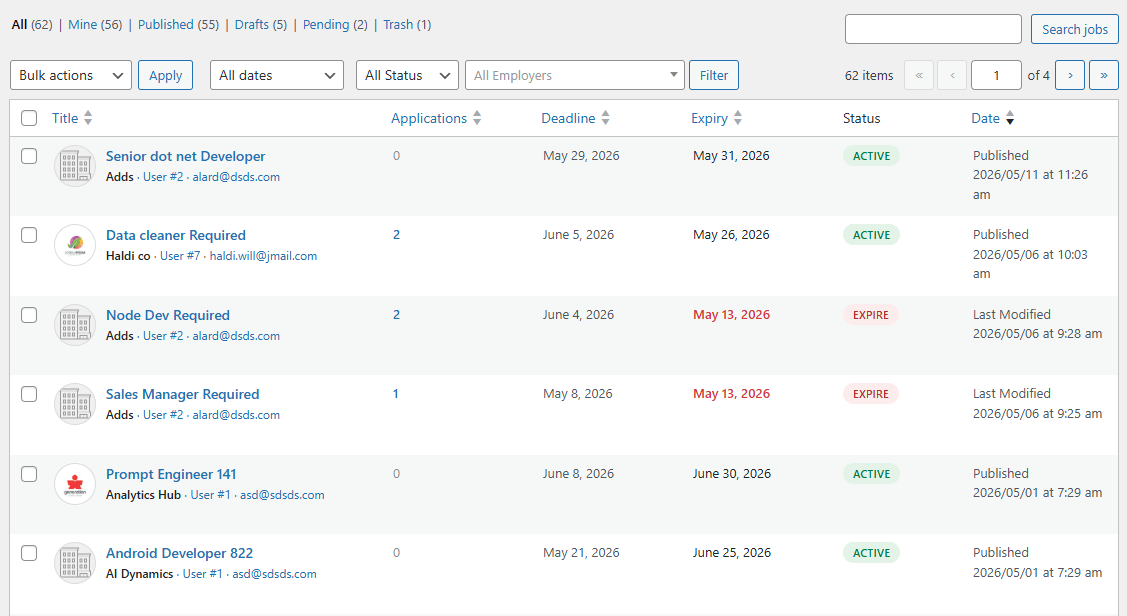View Published (55) jobs

coord(178,24)
